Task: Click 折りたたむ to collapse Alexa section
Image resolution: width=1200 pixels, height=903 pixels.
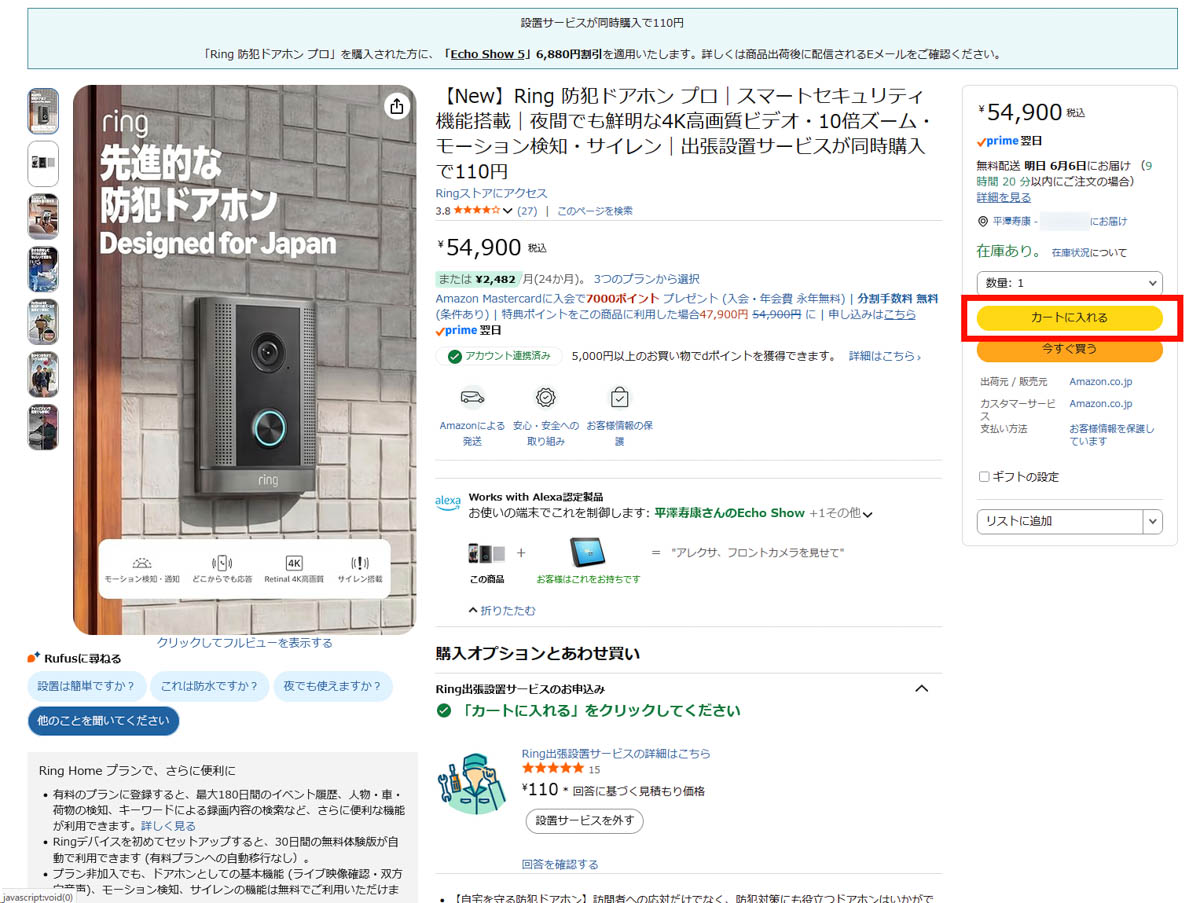Action: pos(502,610)
